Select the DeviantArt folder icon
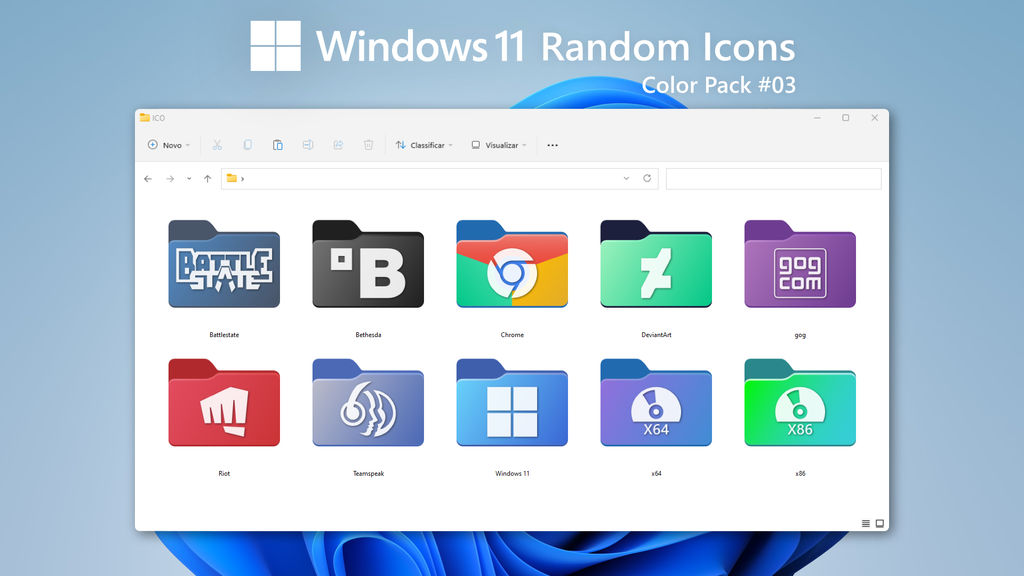This screenshot has width=1024, height=576. coord(656,264)
